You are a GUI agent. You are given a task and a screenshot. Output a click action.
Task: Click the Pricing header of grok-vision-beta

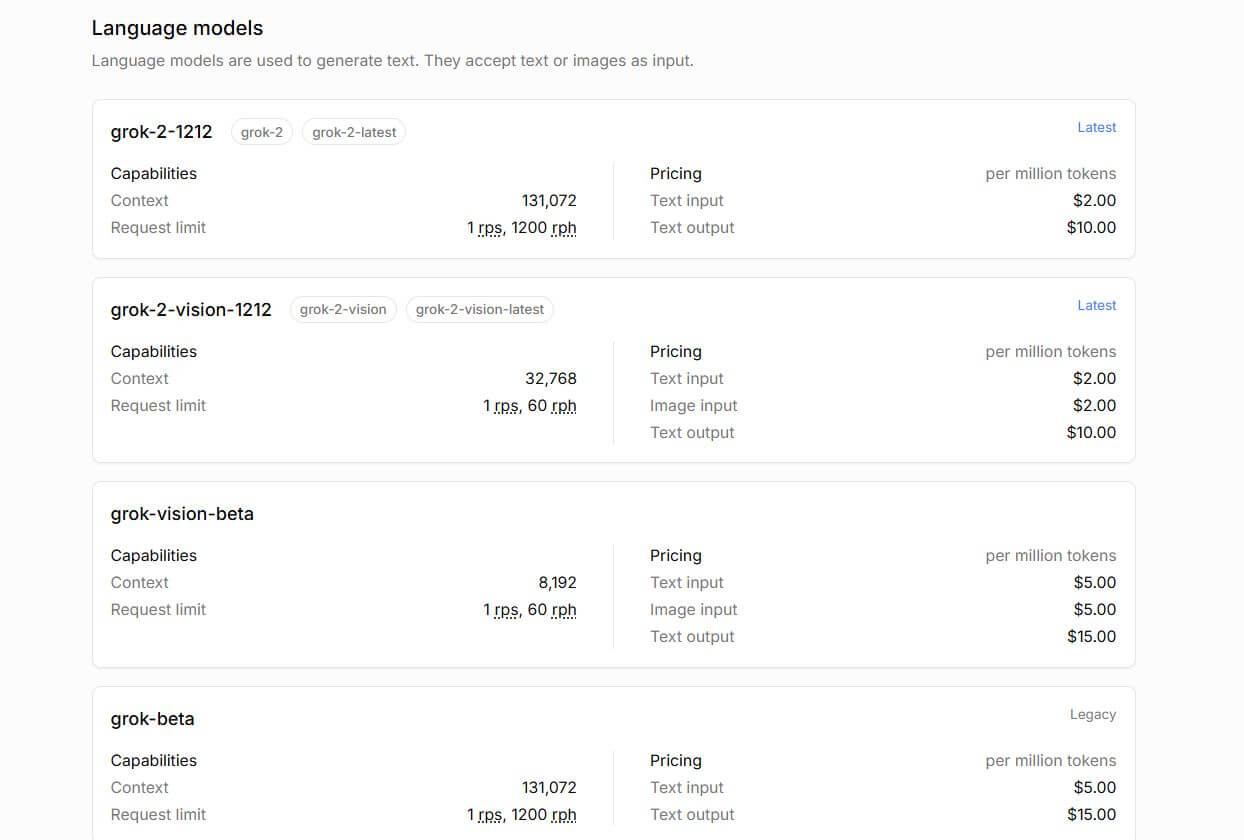676,555
